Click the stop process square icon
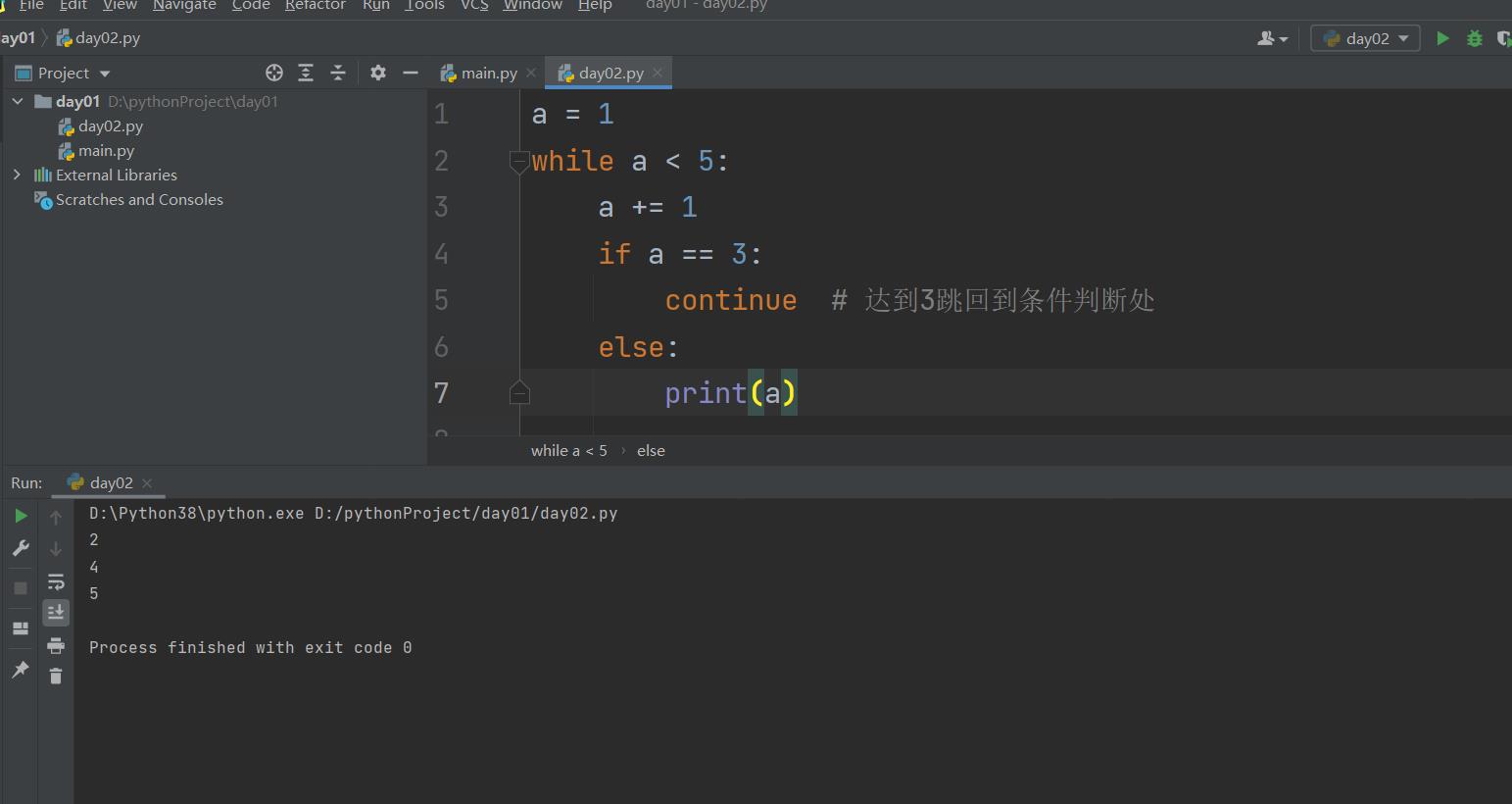The height and width of the screenshot is (804, 1512). click(x=21, y=587)
